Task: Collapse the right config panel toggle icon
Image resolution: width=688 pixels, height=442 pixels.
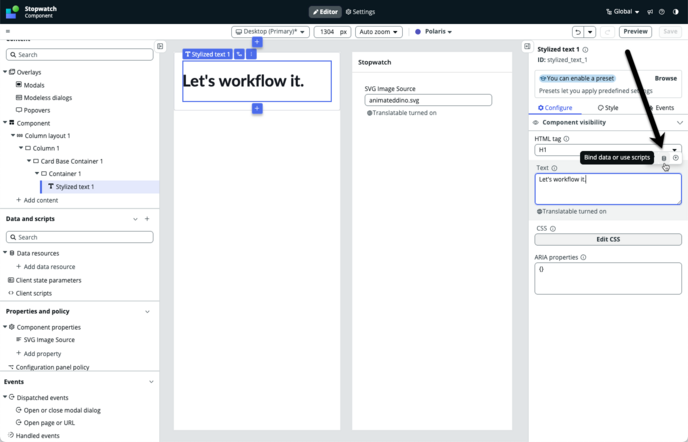Action: [527, 46]
